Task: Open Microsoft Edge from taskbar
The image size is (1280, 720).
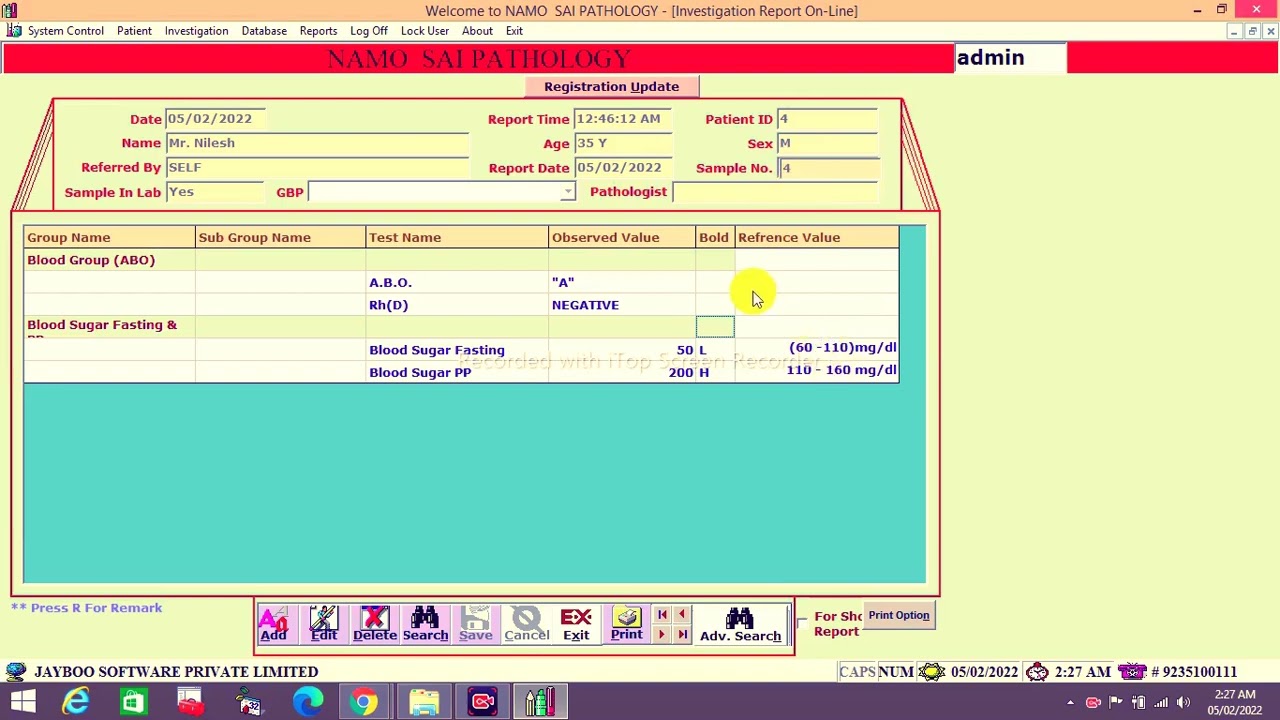Action: point(308,702)
